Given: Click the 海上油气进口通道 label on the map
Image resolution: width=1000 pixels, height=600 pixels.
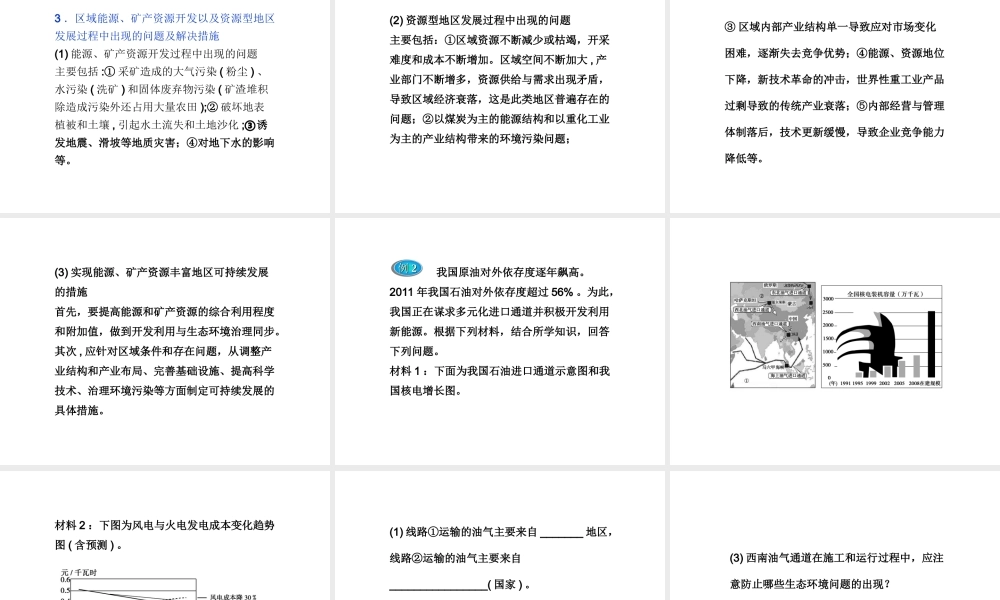Looking at the screenshot, I should pos(787,376).
